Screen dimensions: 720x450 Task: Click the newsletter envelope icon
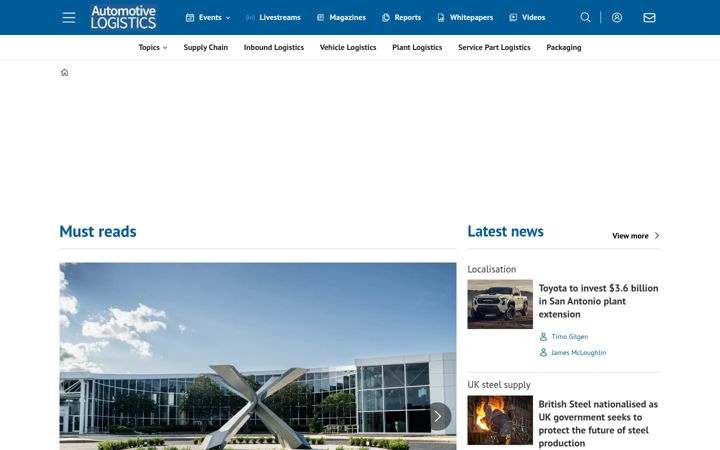tap(649, 17)
